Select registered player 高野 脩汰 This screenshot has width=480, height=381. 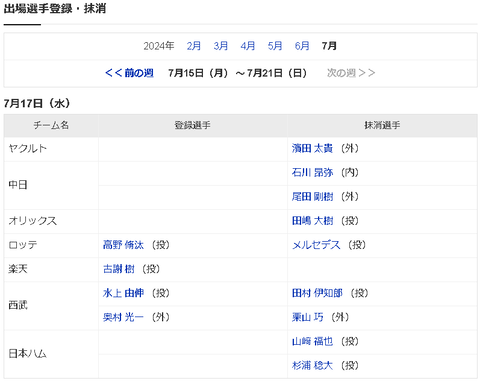point(123,245)
